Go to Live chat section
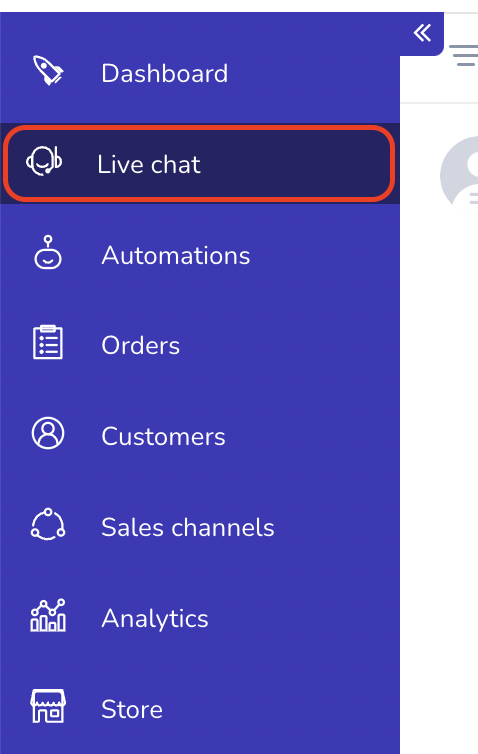Viewport: 478px width, 754px height. 149,164
